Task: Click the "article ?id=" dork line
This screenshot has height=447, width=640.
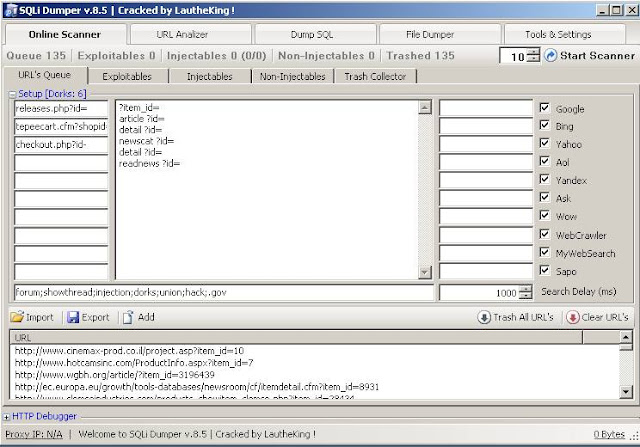Action: pos(142,119)
